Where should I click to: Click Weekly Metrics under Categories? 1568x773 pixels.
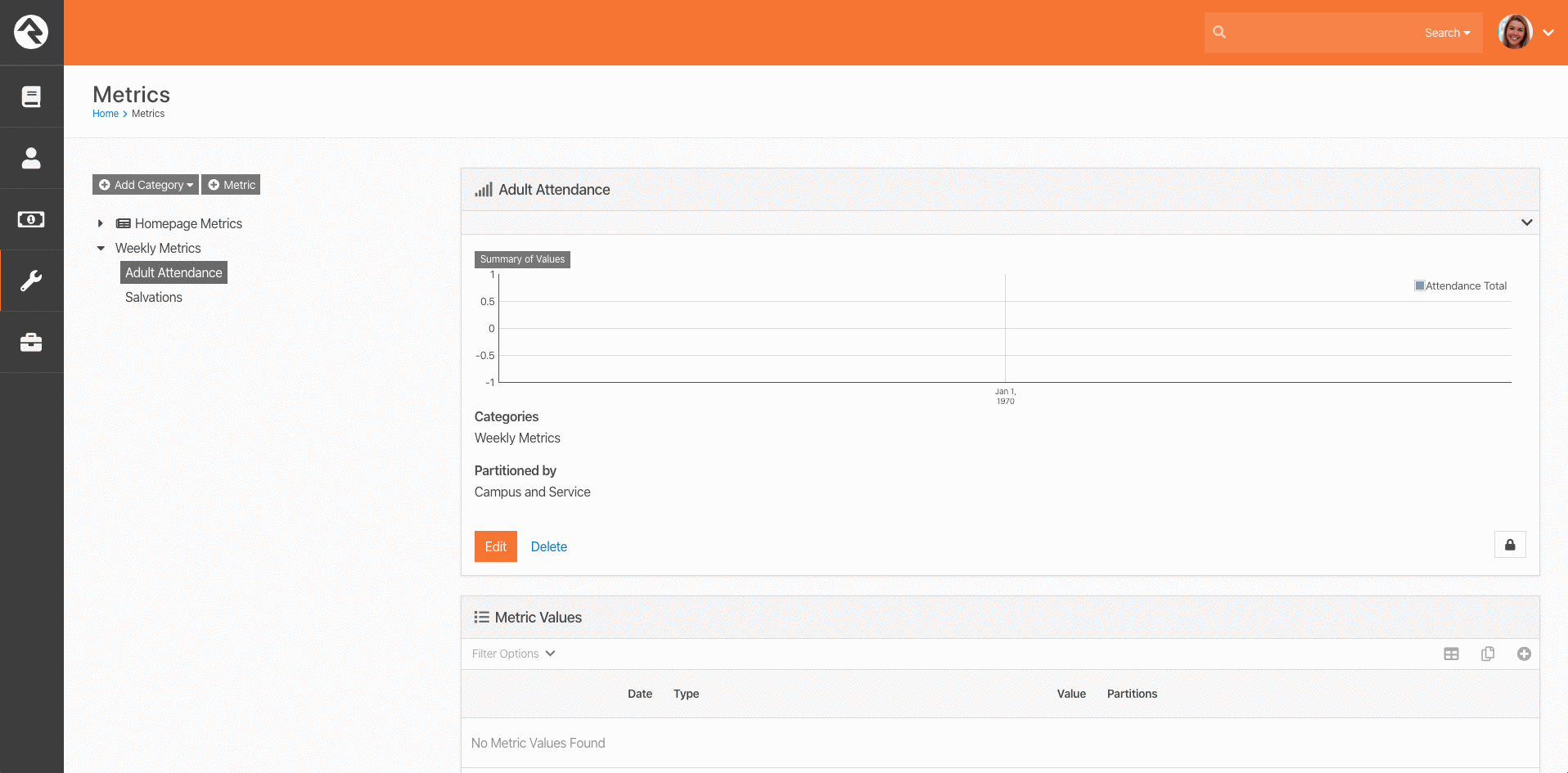tap(517, 438)
